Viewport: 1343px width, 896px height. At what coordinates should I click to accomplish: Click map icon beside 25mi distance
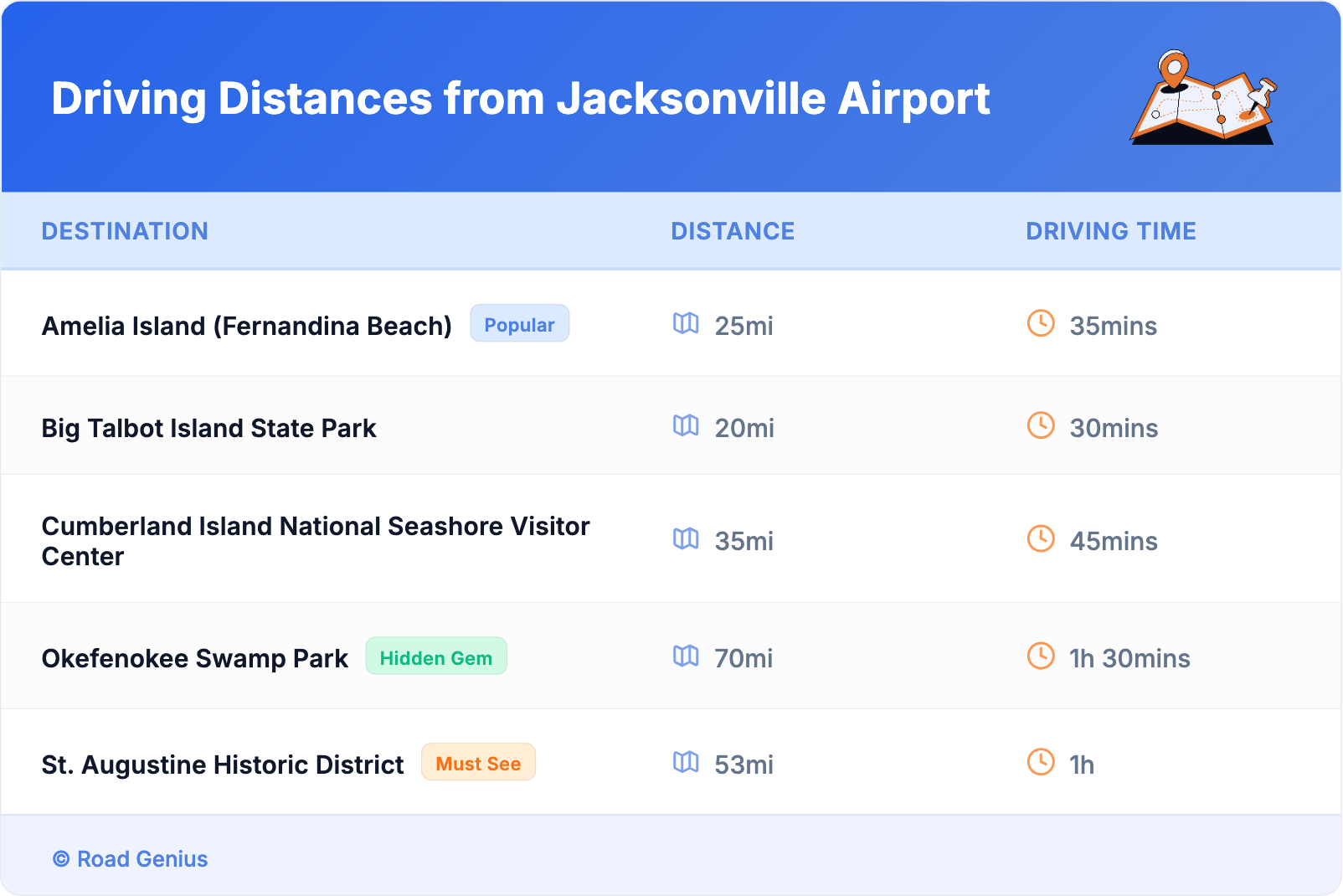coord(686,323)
